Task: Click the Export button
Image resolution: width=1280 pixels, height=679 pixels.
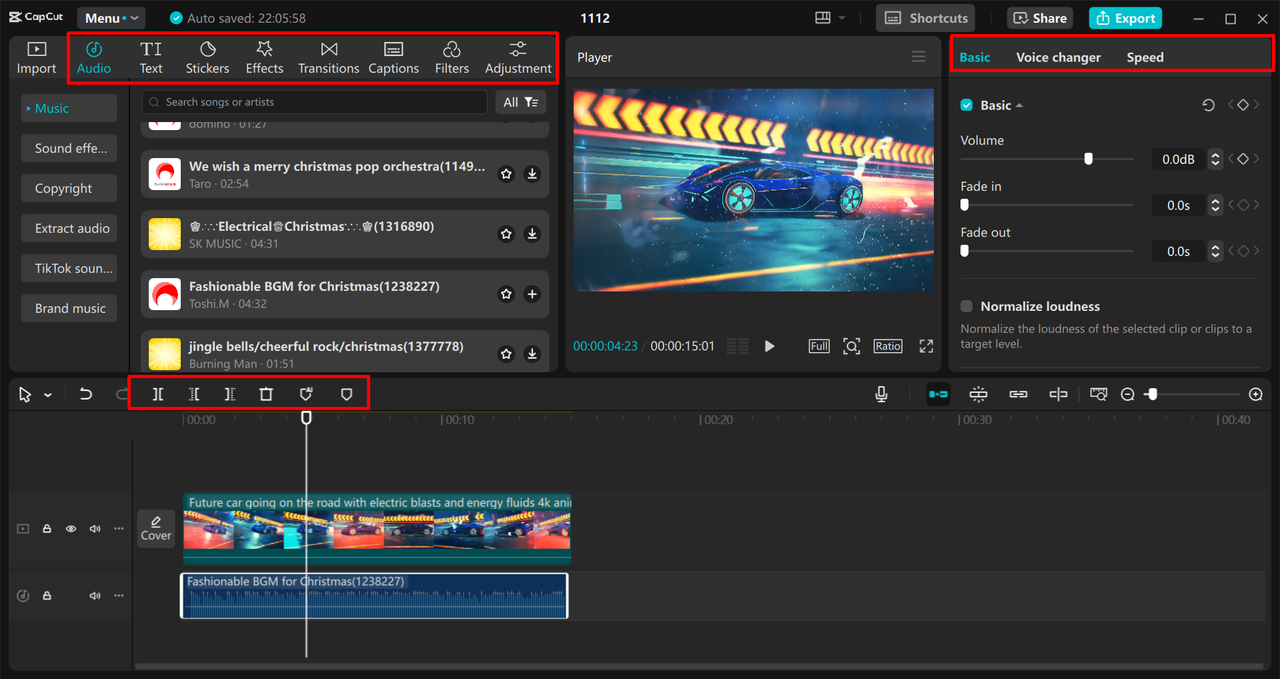Action: [x=1125, y=18]
